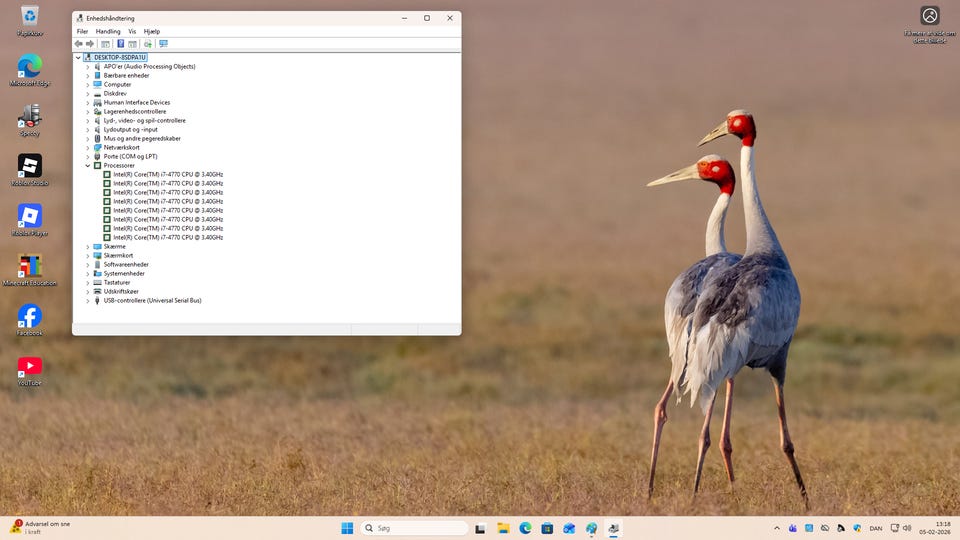Click the taskbar Søg search box
This screenshot has width=960, height=540.
pos(414,528)
